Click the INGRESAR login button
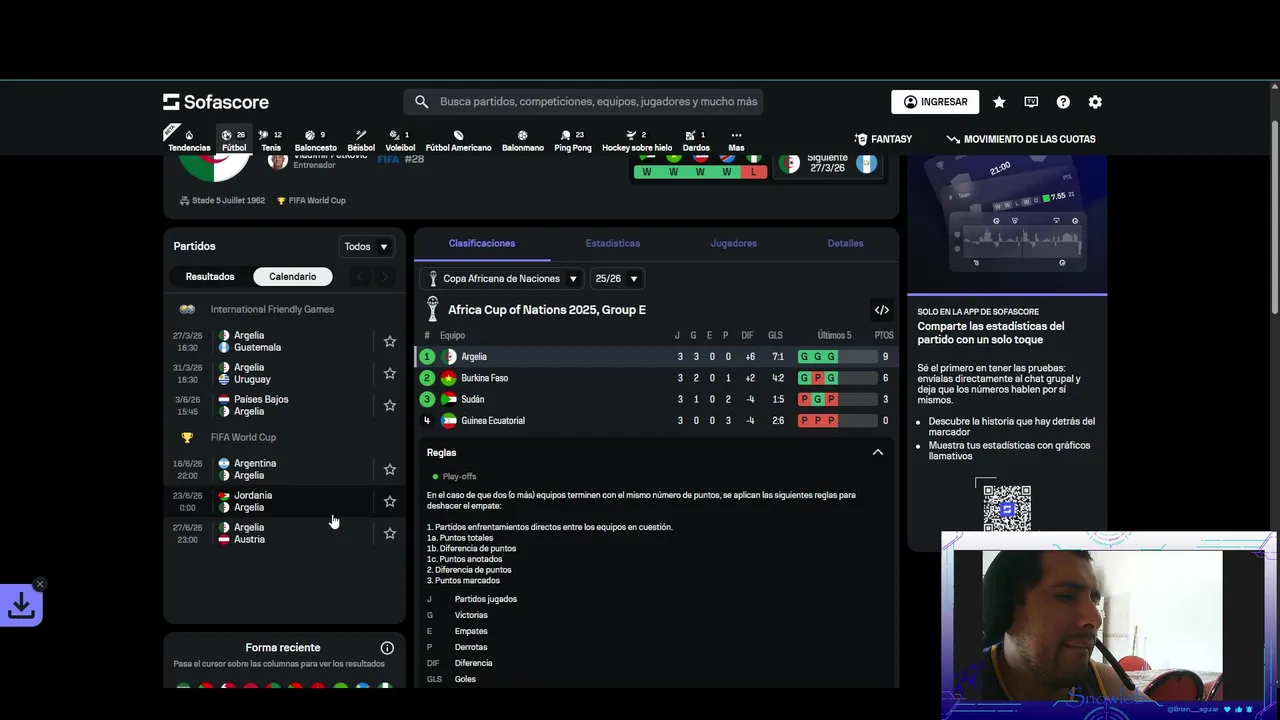The image size is (1280, 720). 935,102
